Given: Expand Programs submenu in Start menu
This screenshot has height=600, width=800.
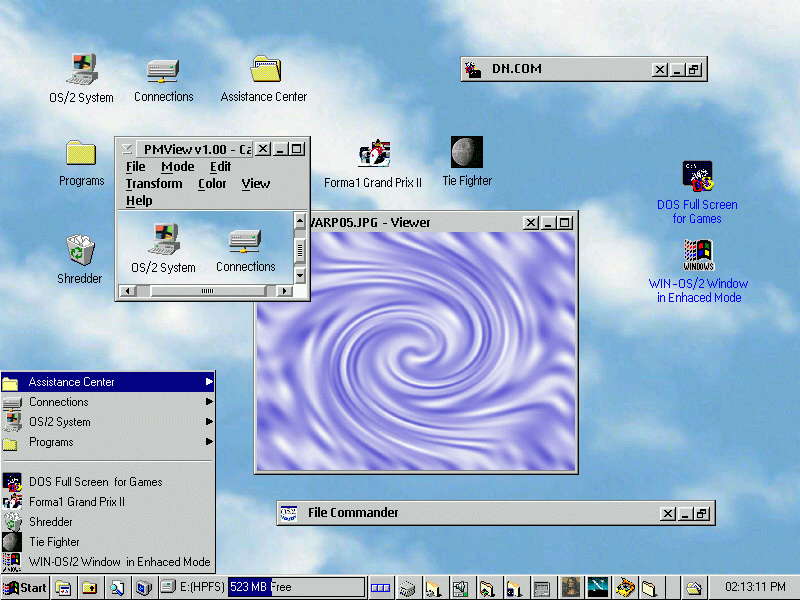Looking at the screenshot, I should [x=209, y=442].
